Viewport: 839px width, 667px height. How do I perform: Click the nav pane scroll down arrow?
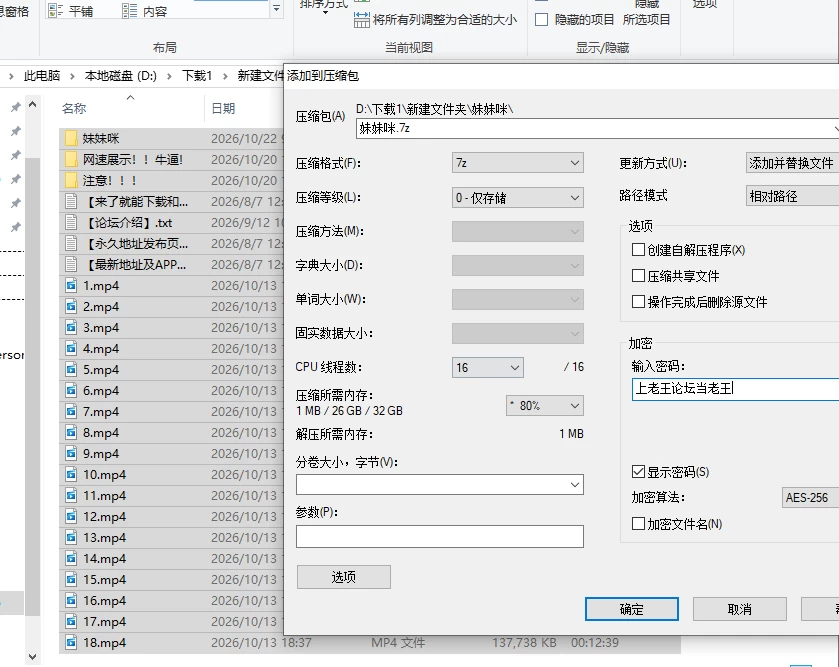33,656
